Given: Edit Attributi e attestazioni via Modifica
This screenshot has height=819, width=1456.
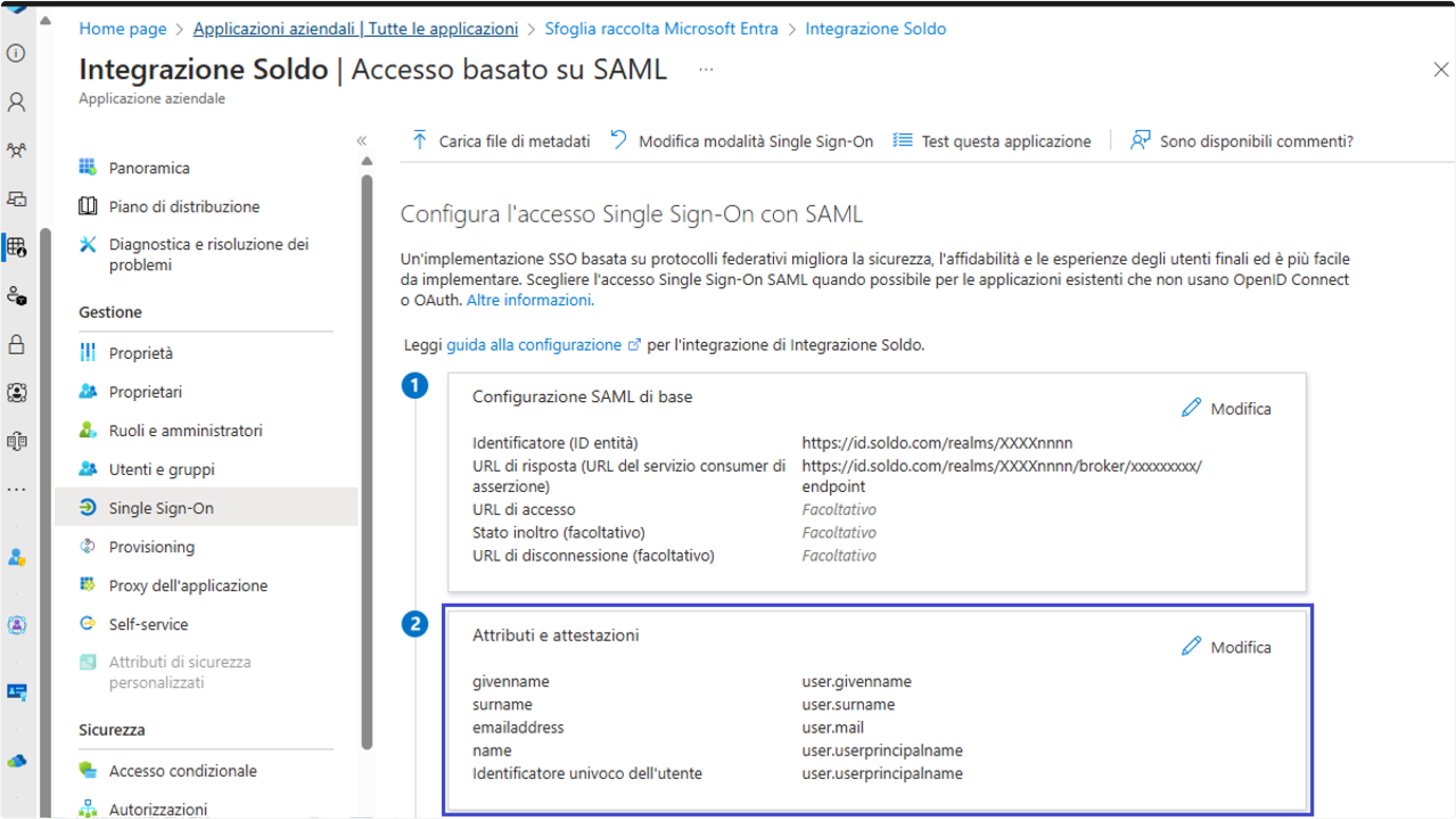Looking at the screenshot, I should point(1226,647).
